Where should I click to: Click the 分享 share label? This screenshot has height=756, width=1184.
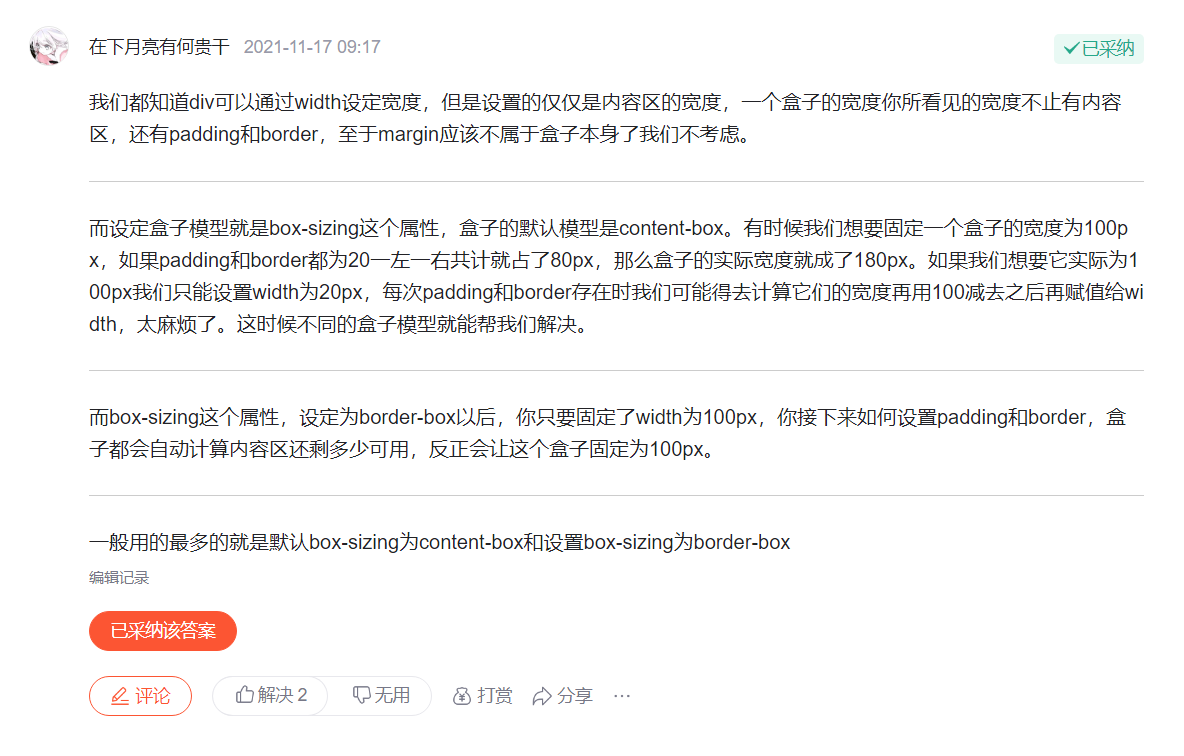[575, 696]
